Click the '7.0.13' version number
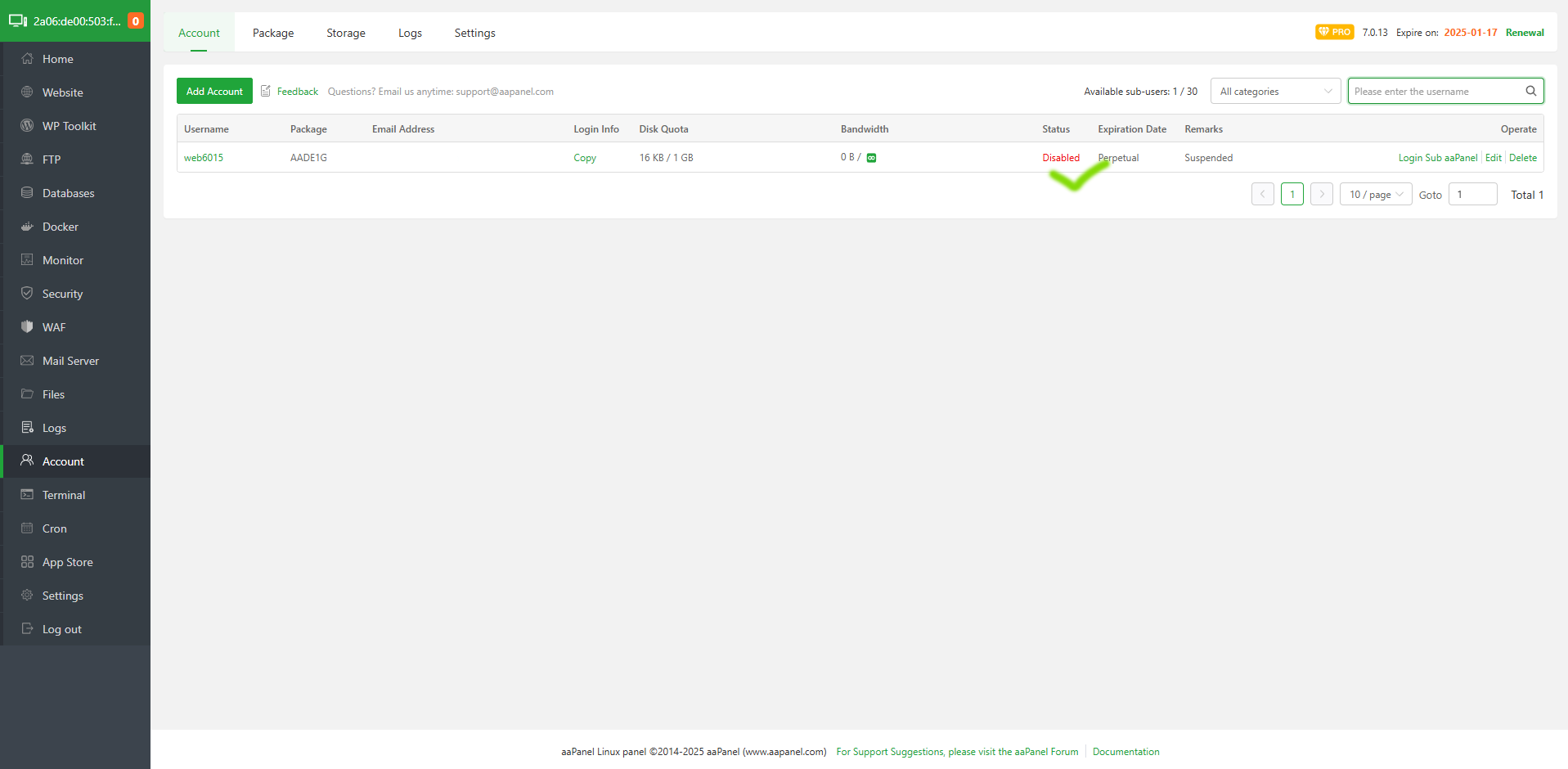Screen dimensions: 1568x769 coord(1375,33)
